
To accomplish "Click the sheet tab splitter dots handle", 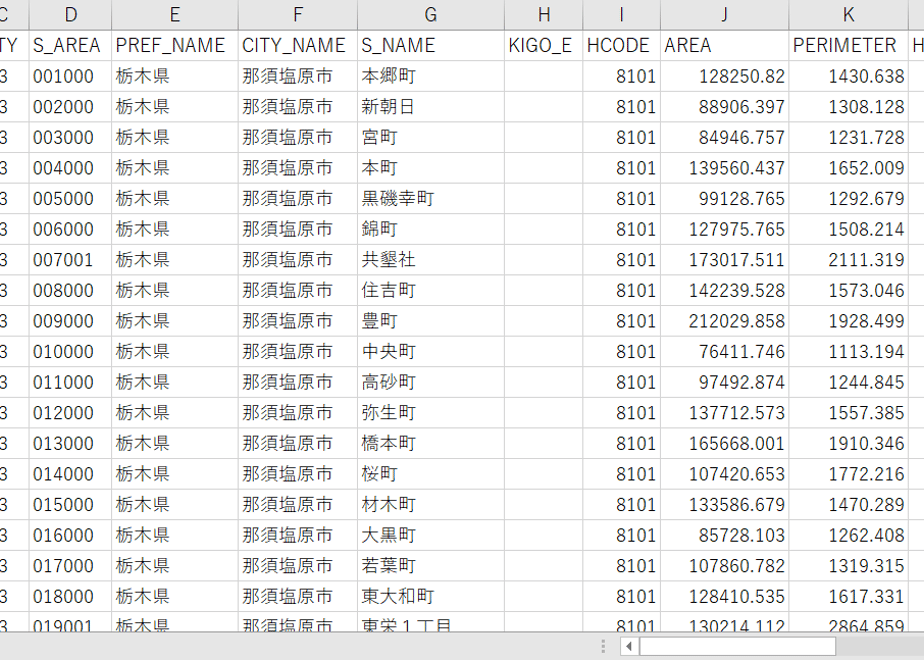I will coord(603,646).
